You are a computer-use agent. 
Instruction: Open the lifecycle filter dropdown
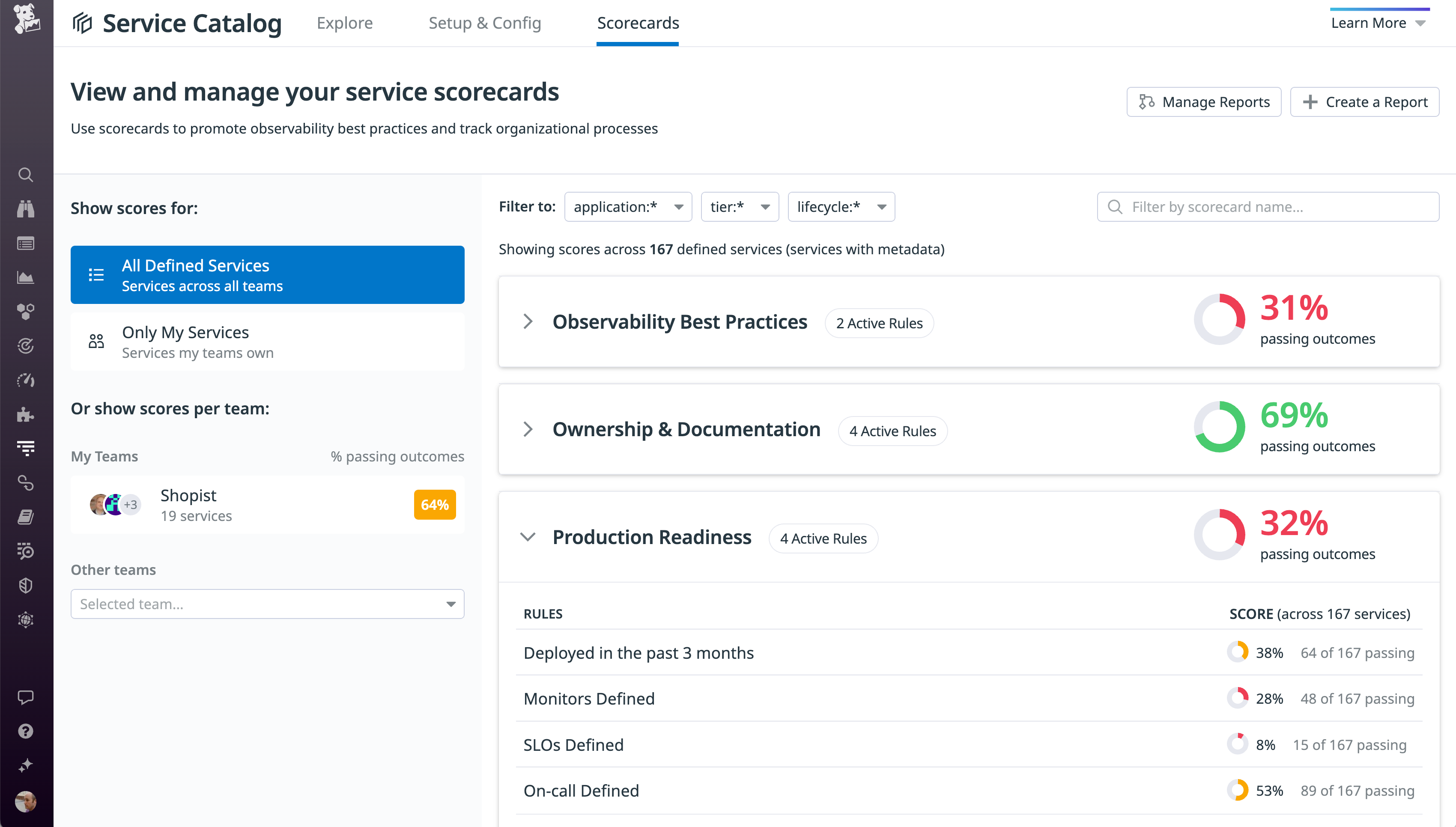pyautogui.click(x=841, y=207)
